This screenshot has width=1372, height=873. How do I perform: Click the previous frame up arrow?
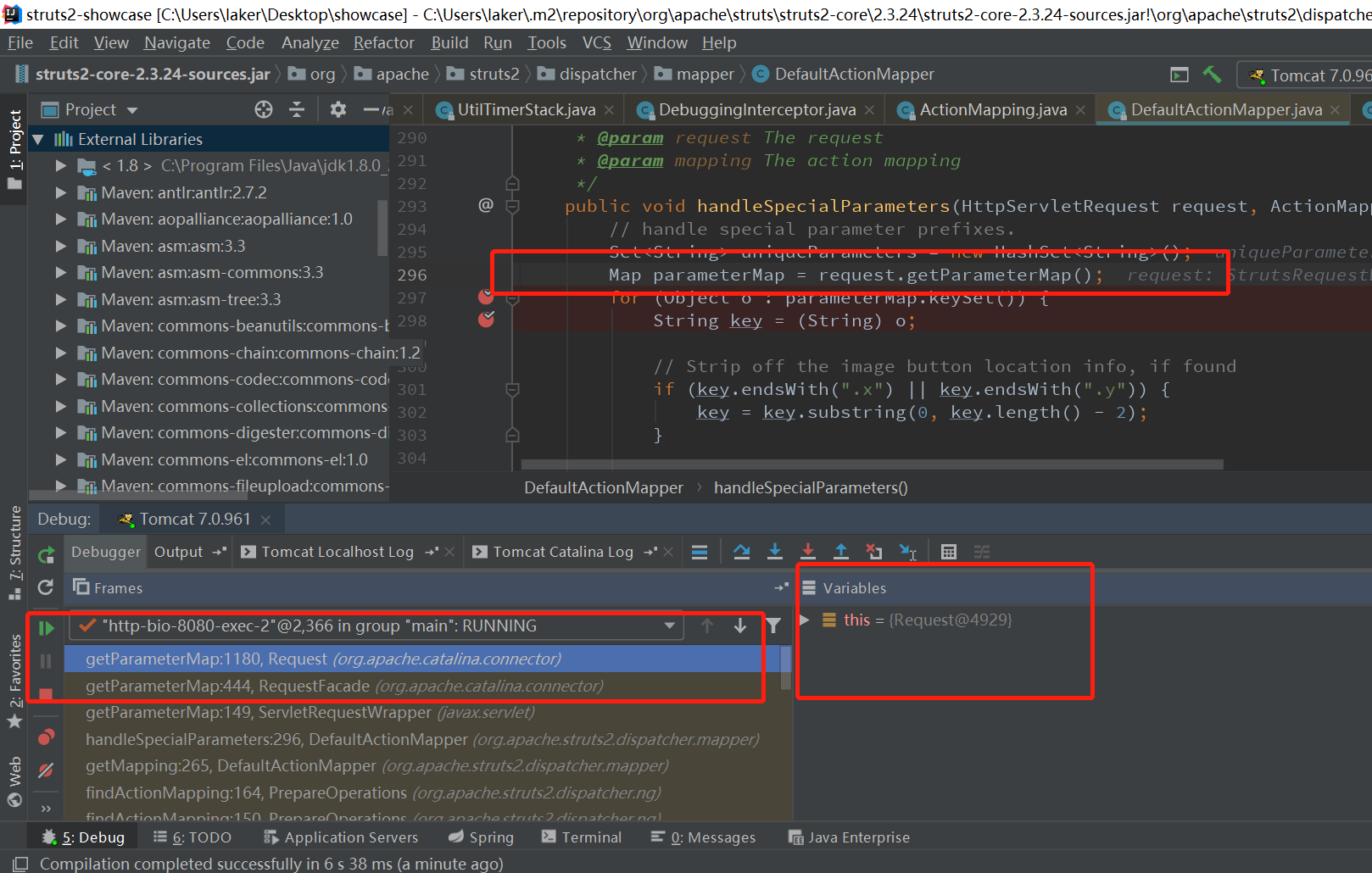[707, 626]
